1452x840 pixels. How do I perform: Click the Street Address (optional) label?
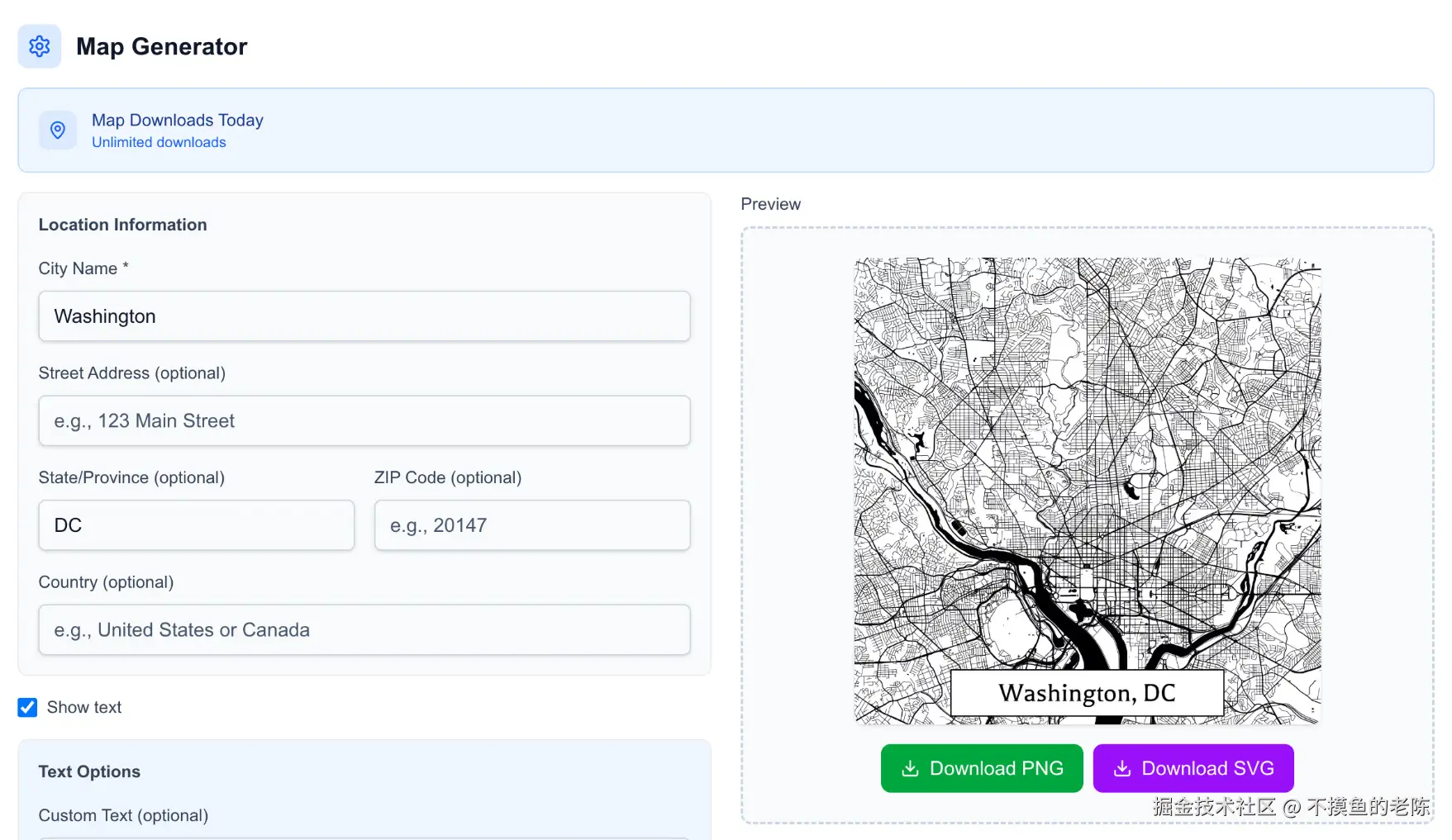pyautogui.click(x=132, y=373)
